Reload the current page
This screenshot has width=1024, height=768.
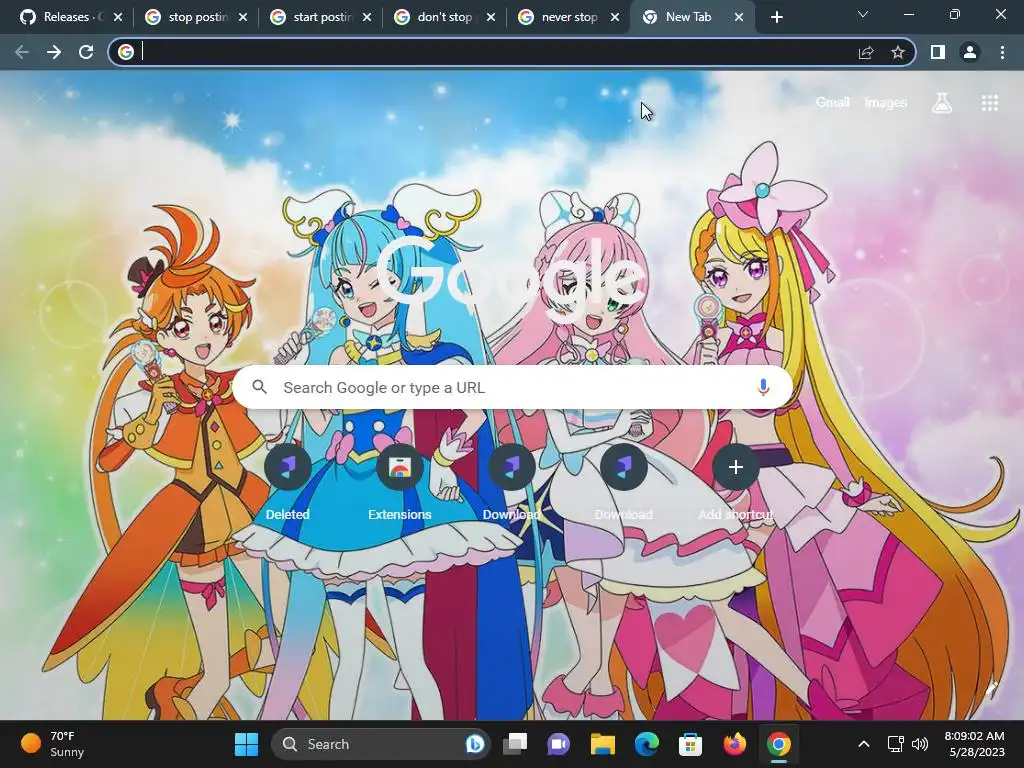point(86,52)
